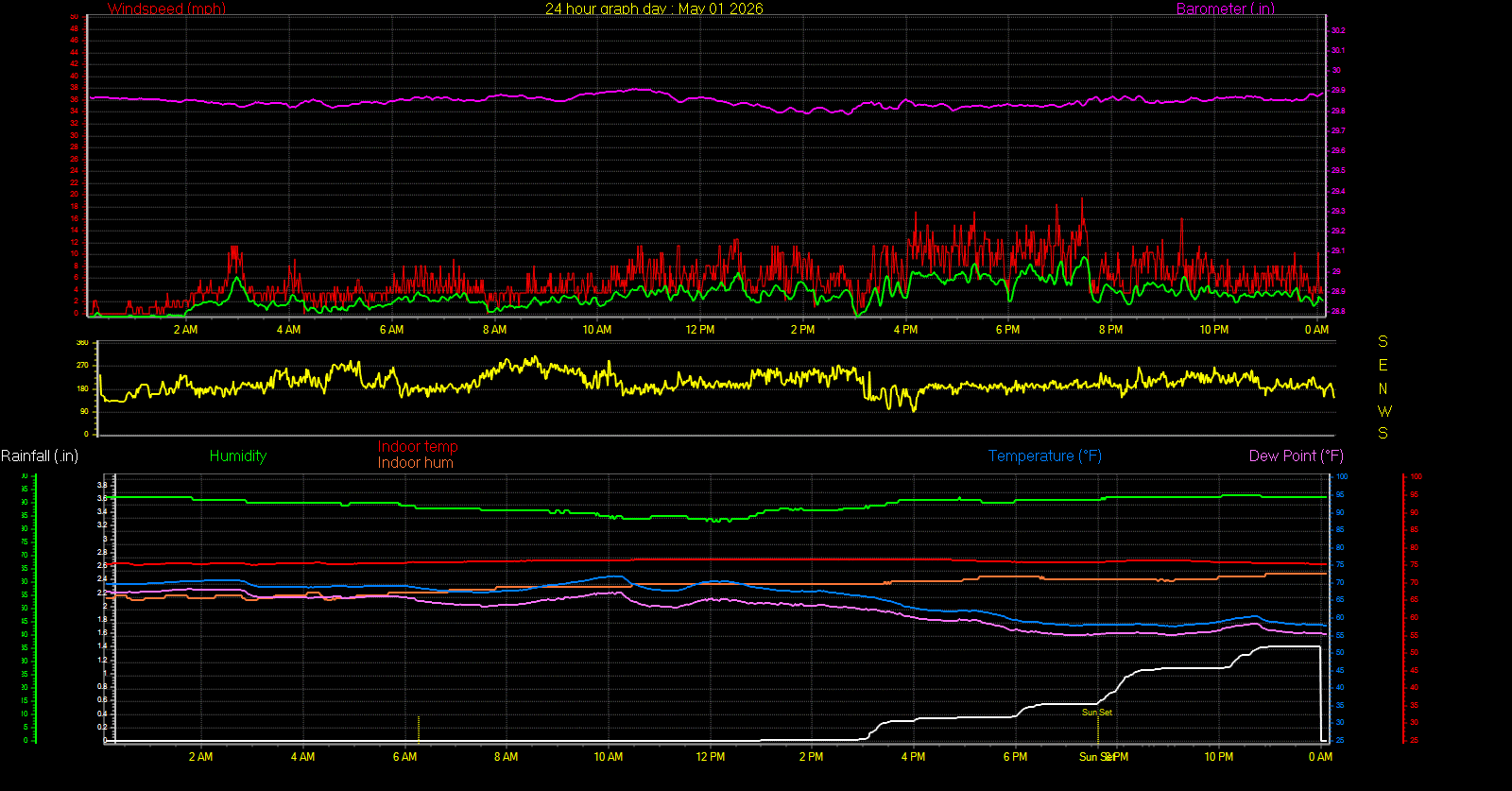The height and width of the screenshot is (791, 1512).
Task: Click '10 AM' on the bottom rainfall graph axis
Action: pyautogui.click(x=609, y=757)
